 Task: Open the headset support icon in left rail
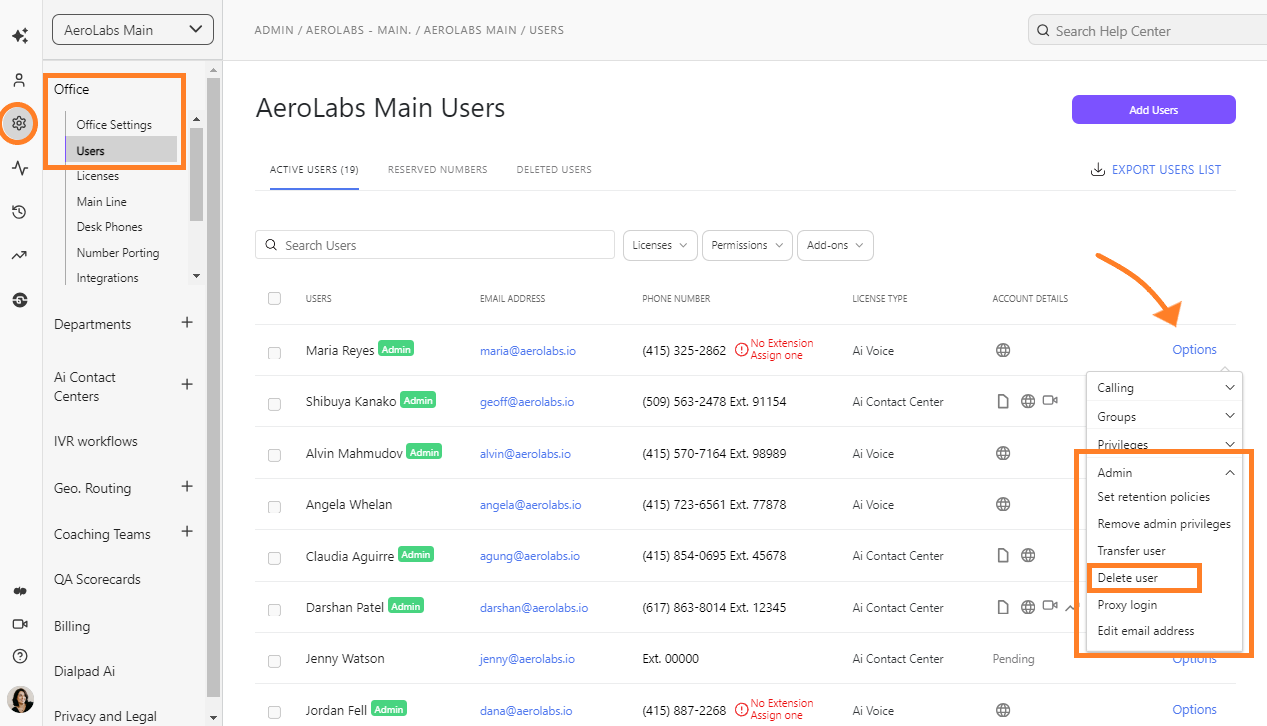pyautogui.click(x=19, y=300)
